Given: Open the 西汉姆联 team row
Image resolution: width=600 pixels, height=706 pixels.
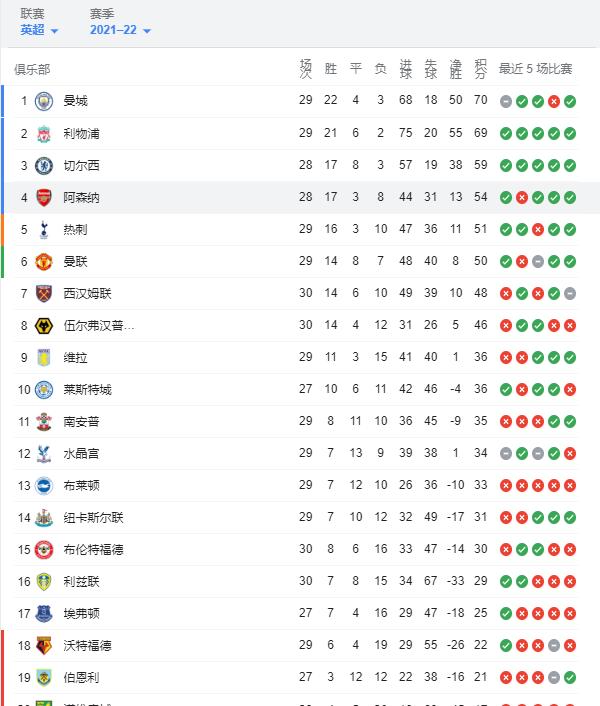Looking at the screenshot, I should tap(296, 294).
